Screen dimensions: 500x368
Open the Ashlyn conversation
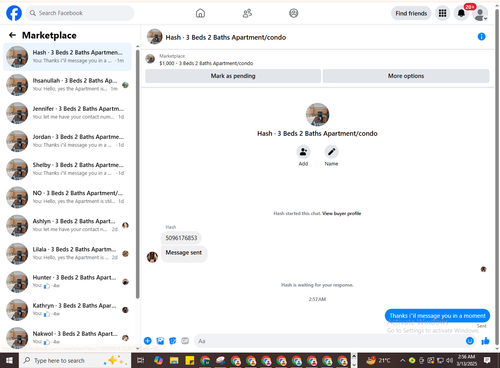(67, 225)
